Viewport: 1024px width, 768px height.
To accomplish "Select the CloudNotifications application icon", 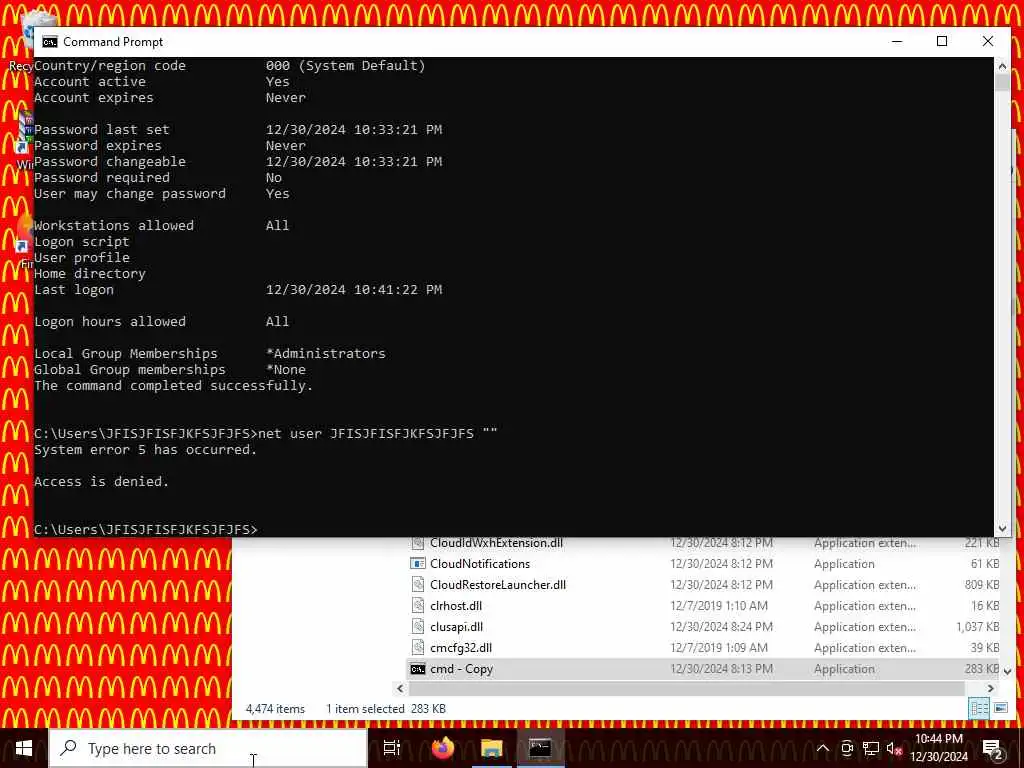I will click(x=418, y=564).
